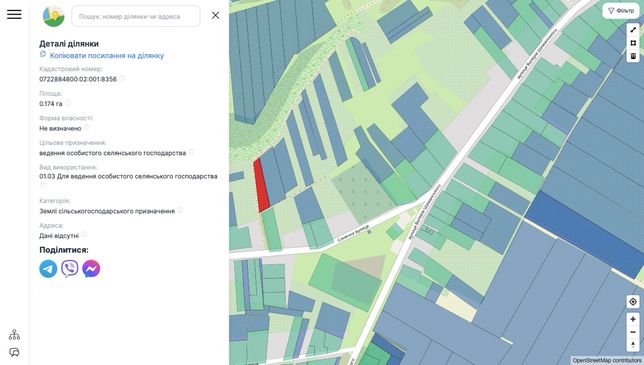Click the trash delete measurements icon

633,56
